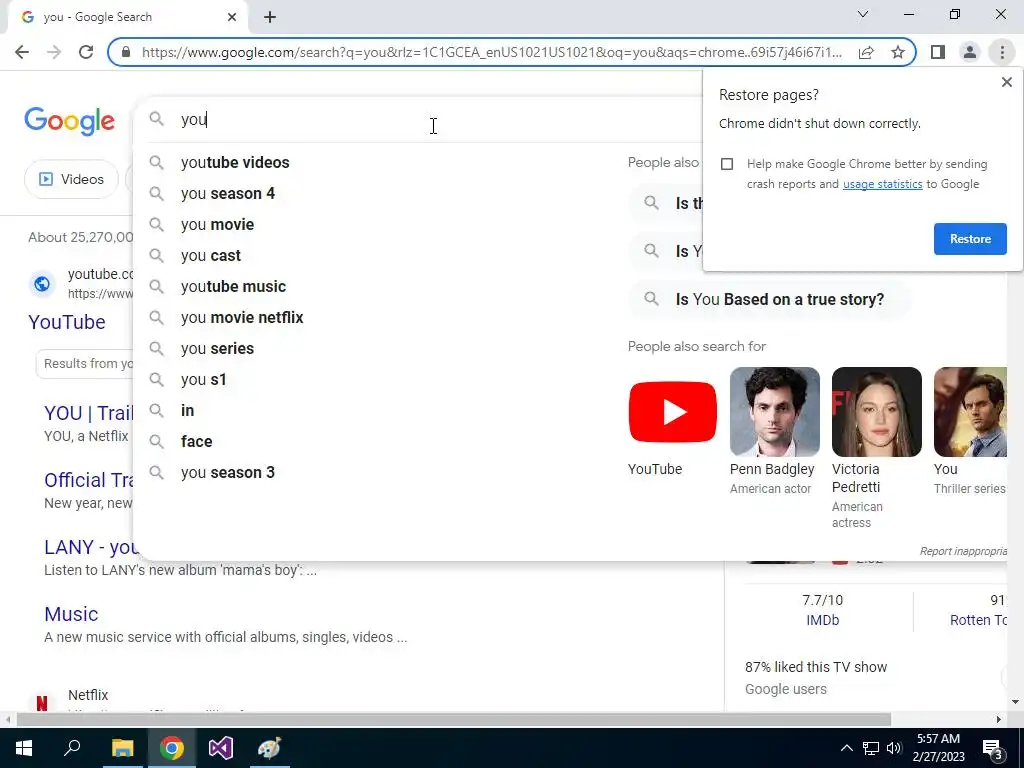The image size is (1024, 768).
Task: Open the 'Music' sitelink
Action: [x=71, y=615]
